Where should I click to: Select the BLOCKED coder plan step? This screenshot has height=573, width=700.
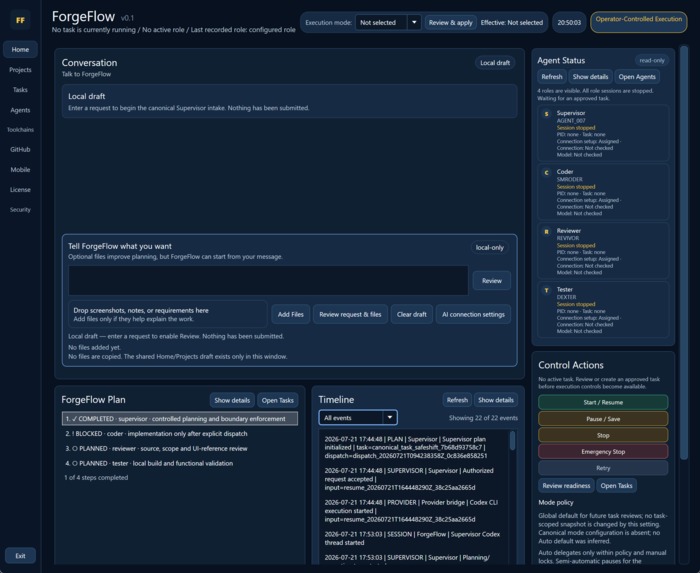[180, 433]
